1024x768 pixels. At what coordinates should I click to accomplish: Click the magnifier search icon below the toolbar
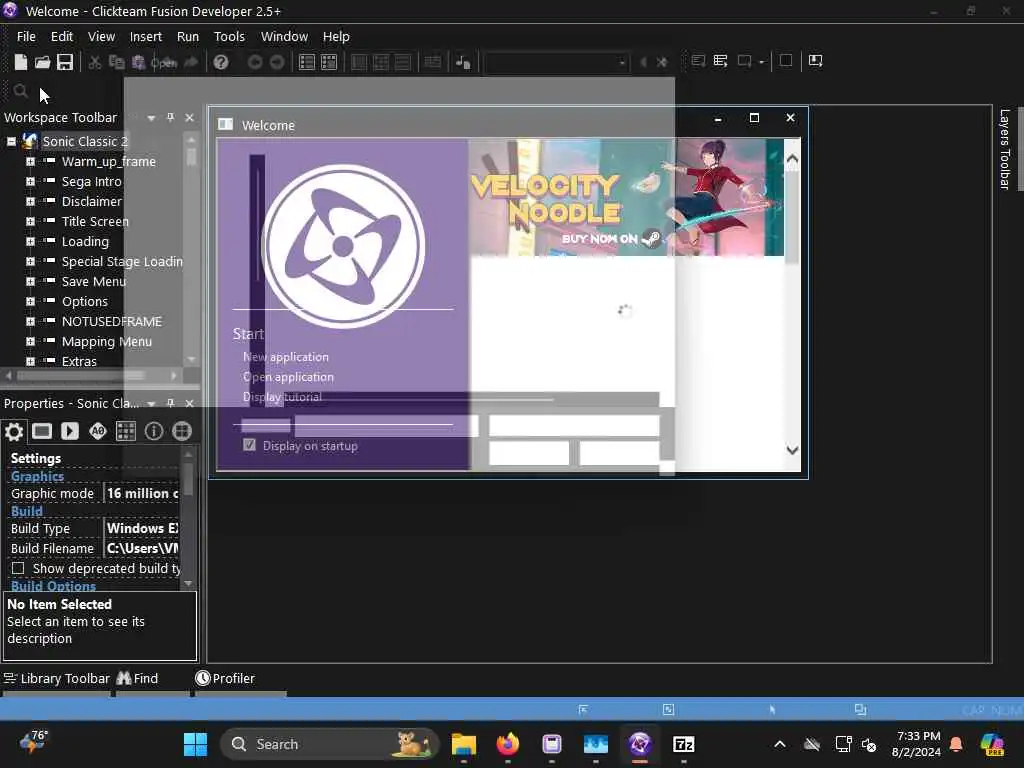coord(20,91)
